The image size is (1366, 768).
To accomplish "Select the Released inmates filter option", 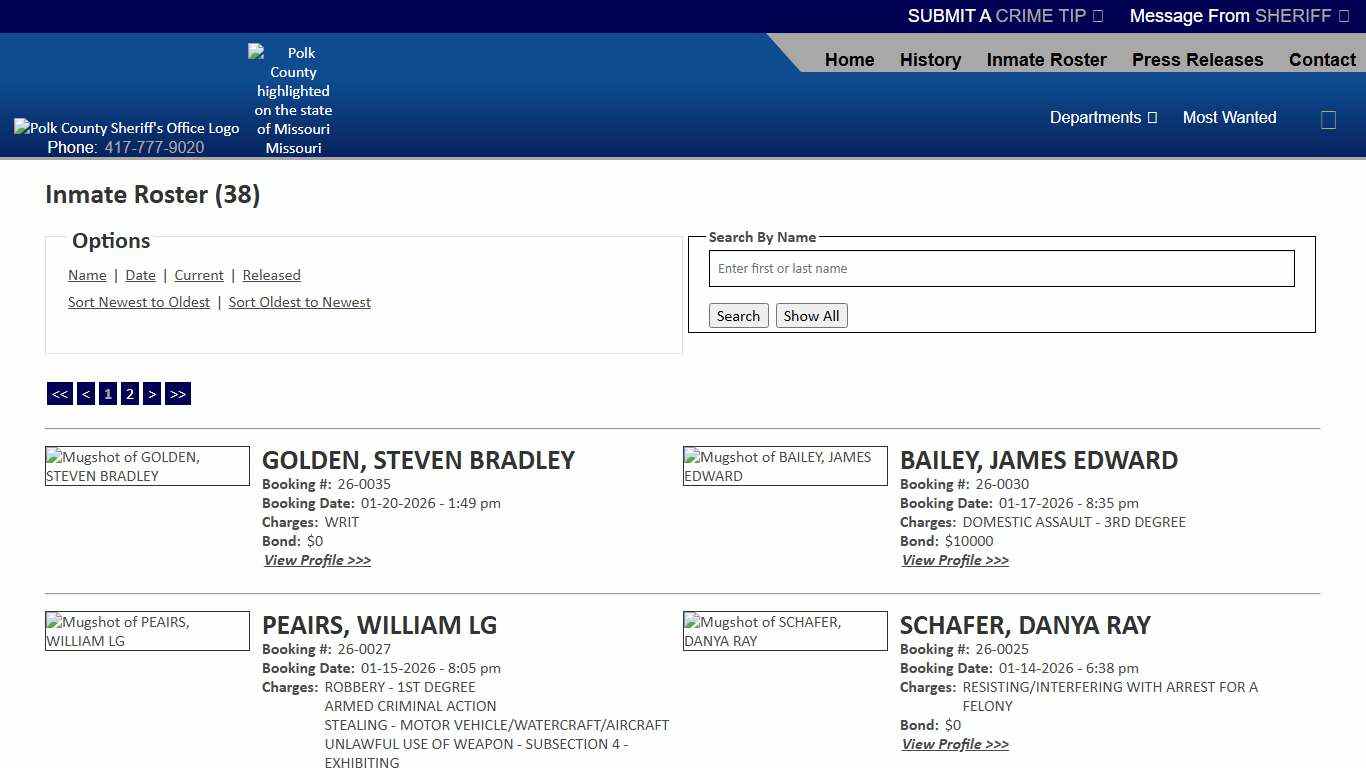I will point(271,275).
